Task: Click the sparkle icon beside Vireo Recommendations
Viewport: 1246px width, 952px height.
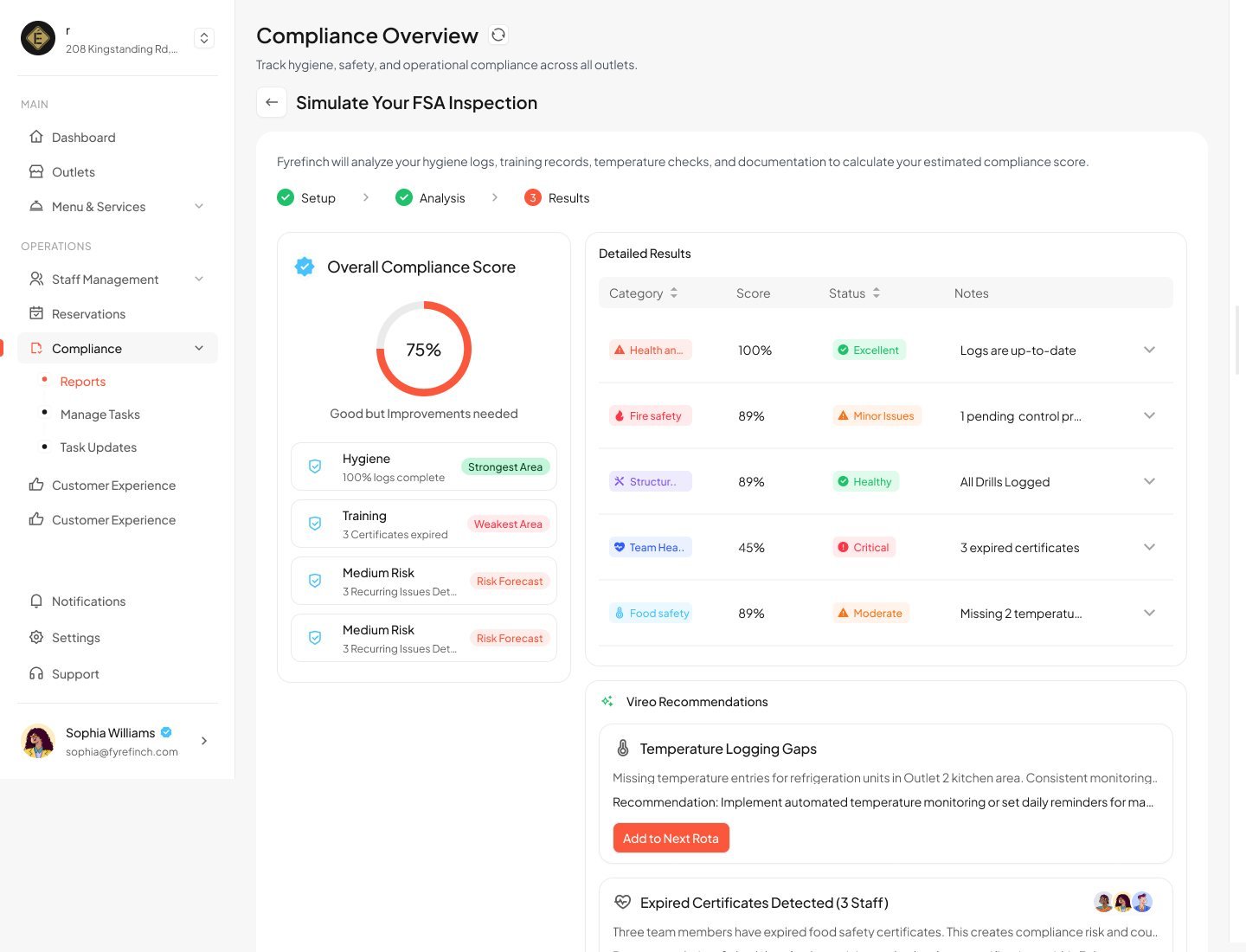Action: [607, 701]
